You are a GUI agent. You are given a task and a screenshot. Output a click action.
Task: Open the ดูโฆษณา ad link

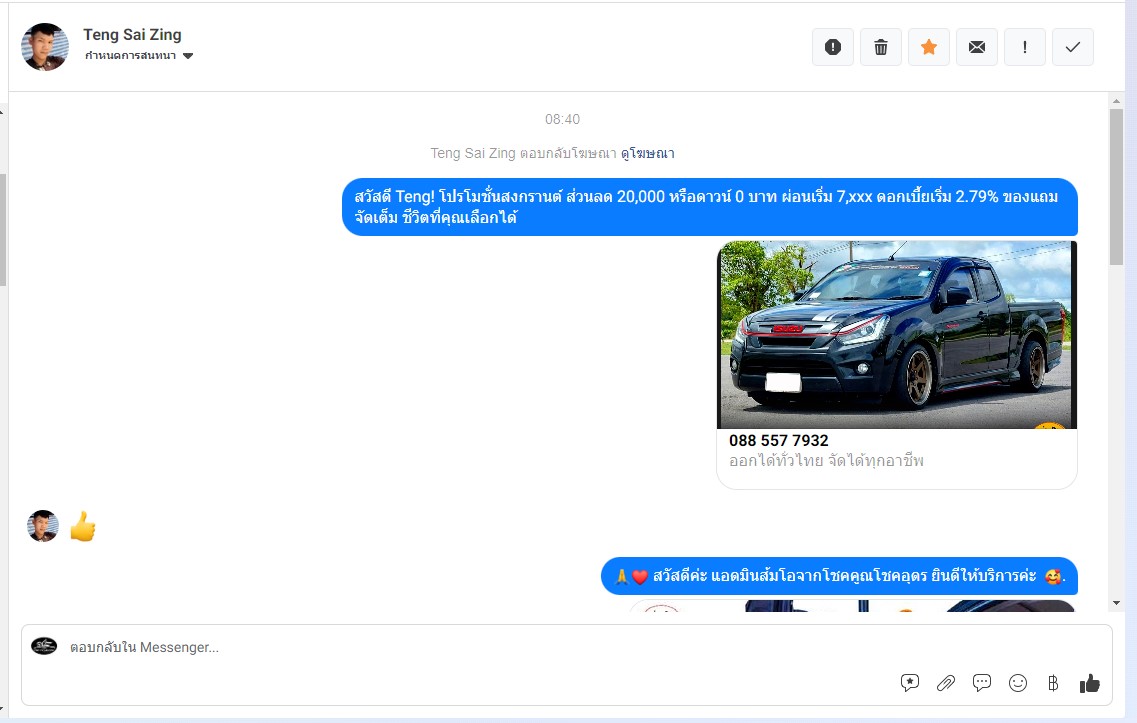(648, 153)
